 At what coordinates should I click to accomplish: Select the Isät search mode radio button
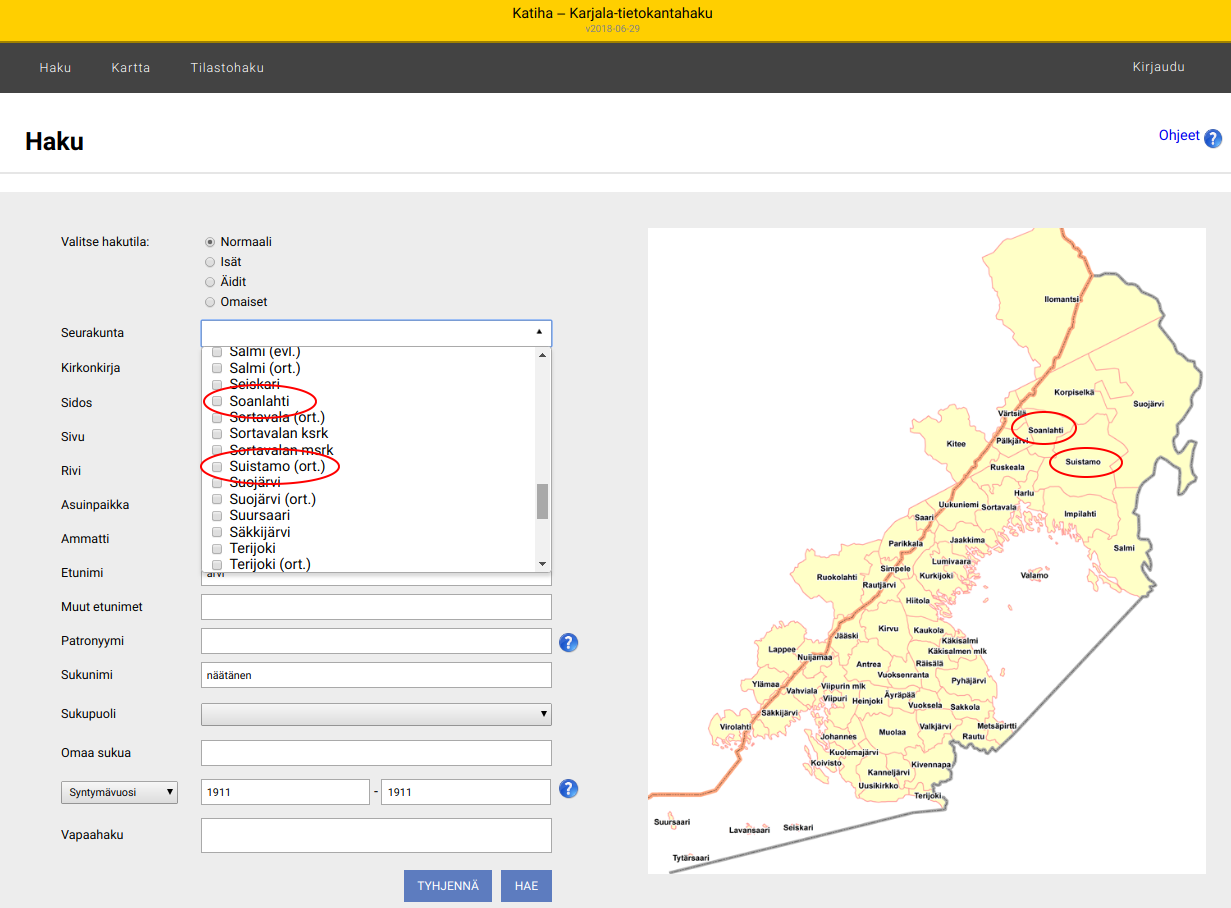(210, 262)
